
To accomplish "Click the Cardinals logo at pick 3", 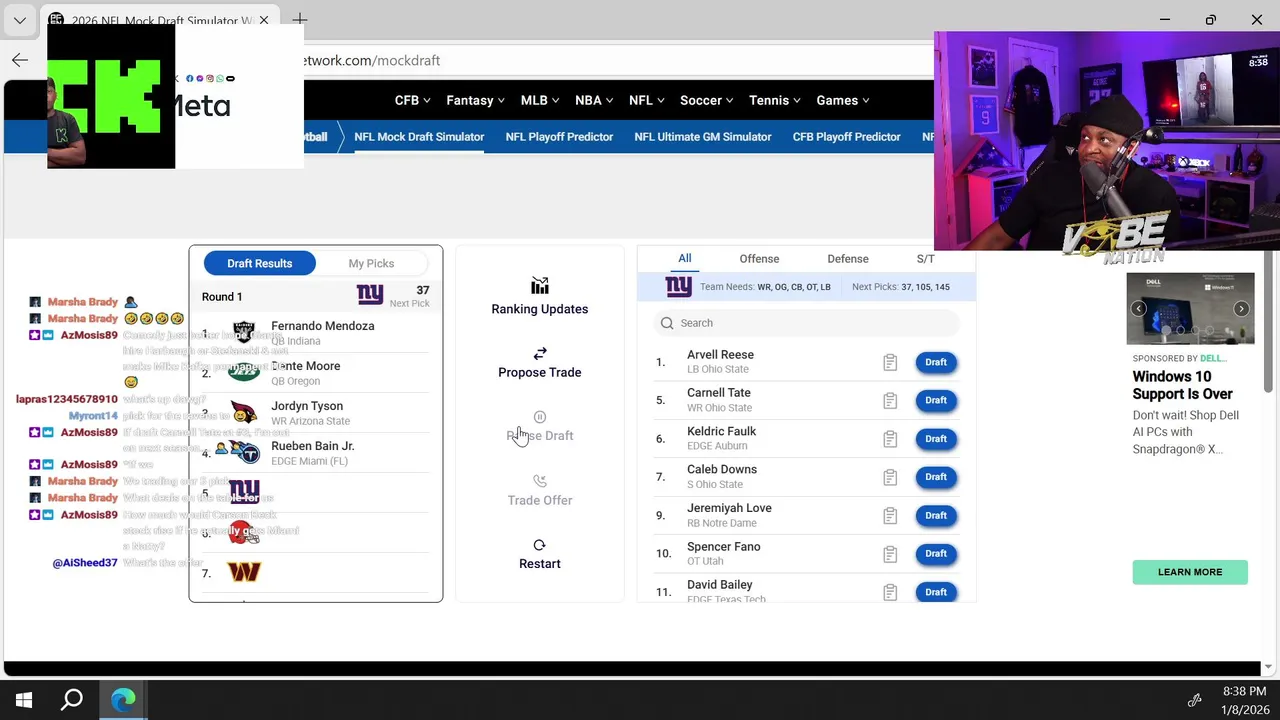I will [244, 412].
